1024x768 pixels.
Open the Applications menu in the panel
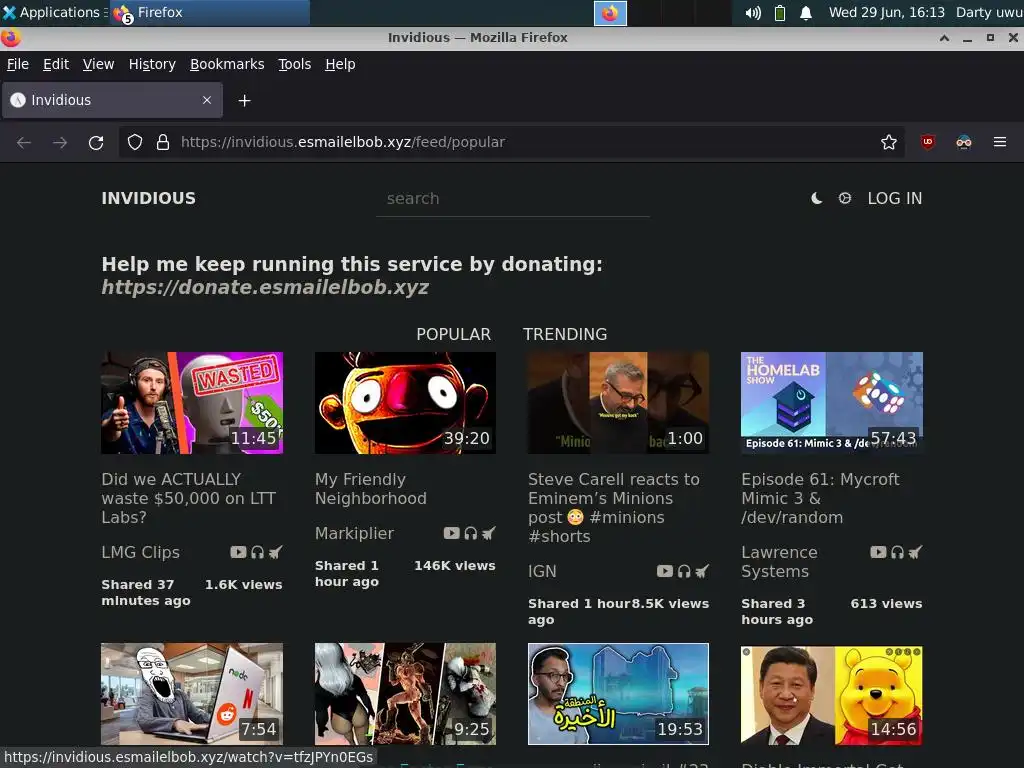click(x=54, y=12)
